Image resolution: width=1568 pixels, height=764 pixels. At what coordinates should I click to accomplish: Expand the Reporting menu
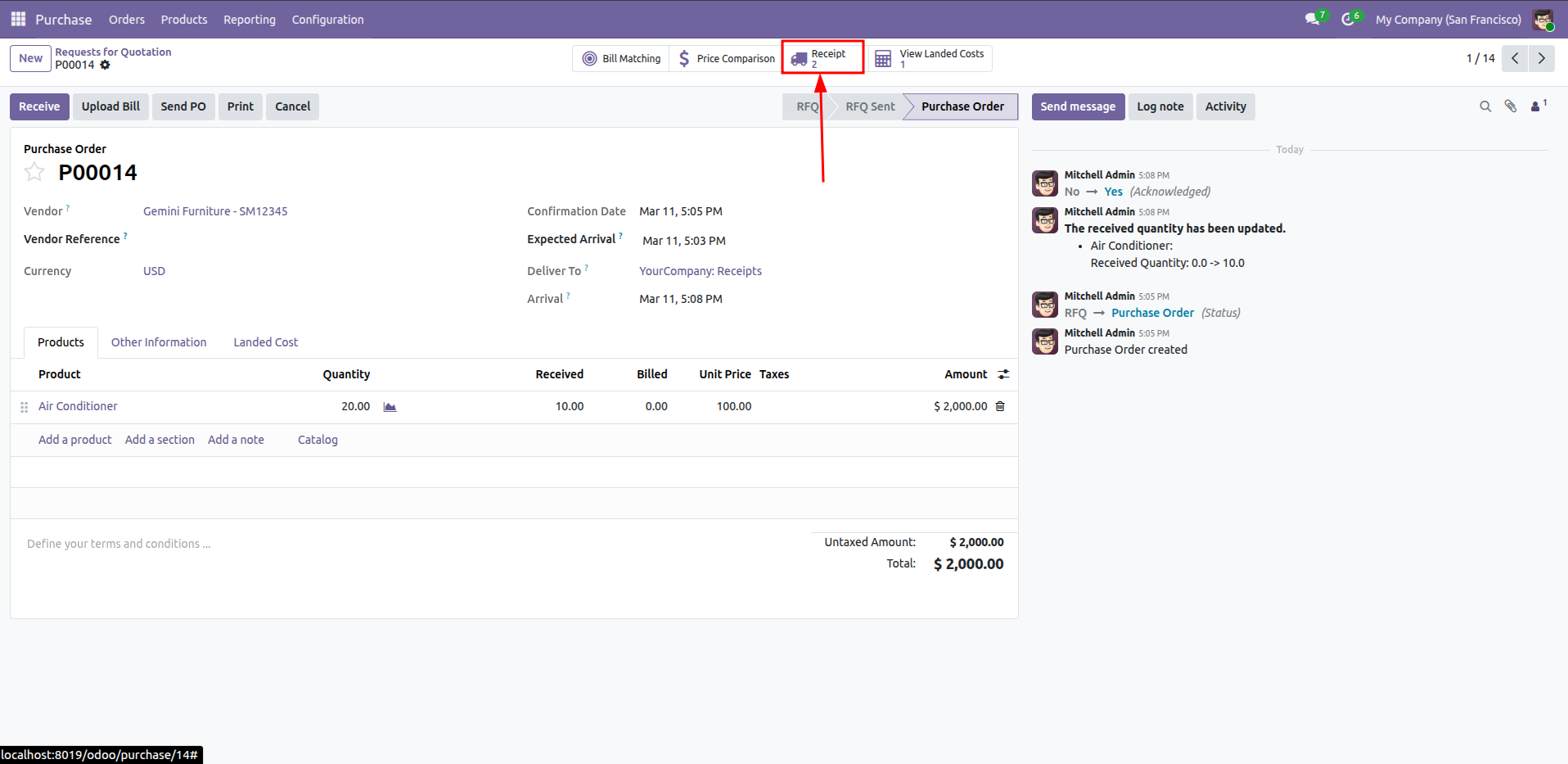(249, 19)
